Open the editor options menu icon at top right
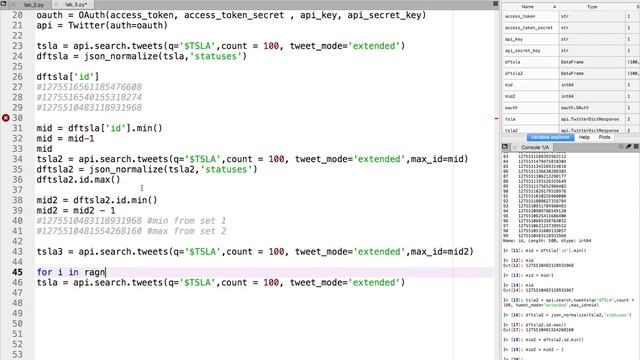This screenshot has width=640, height=360. click(496, 4)
